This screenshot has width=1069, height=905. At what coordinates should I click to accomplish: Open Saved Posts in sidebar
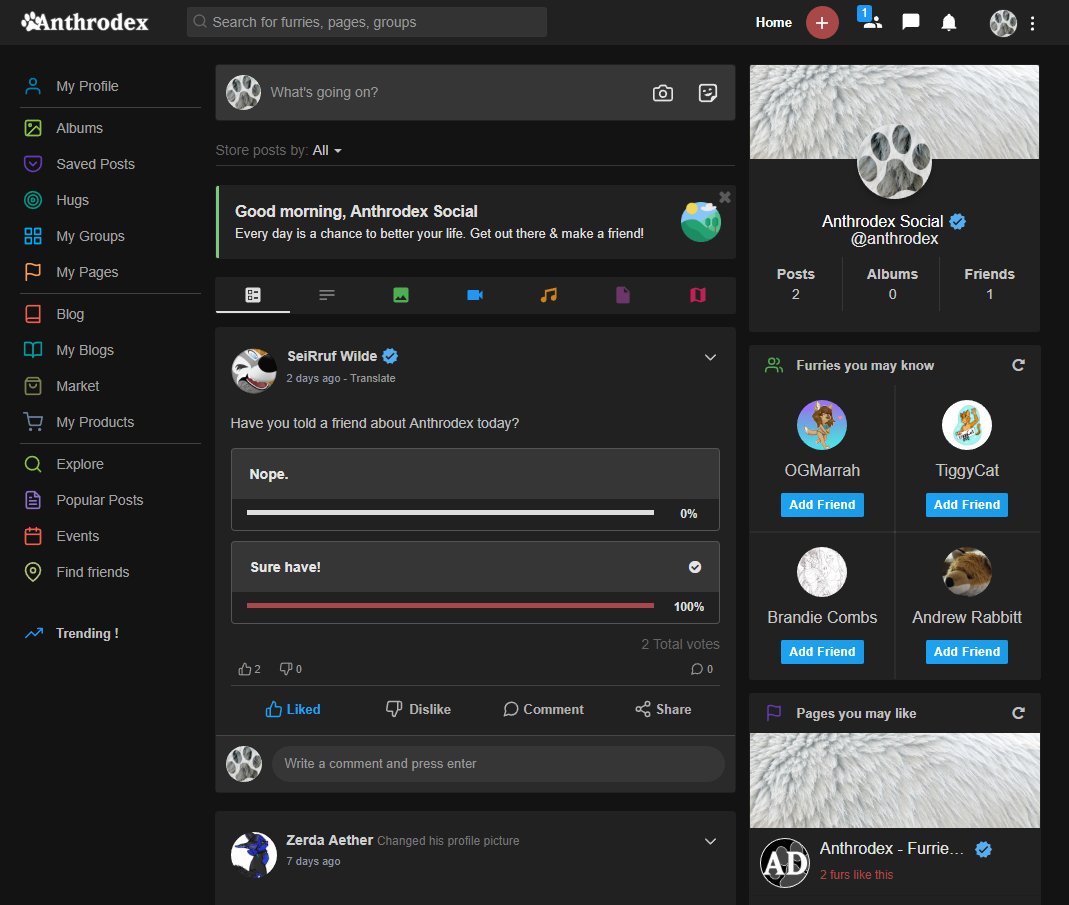coord(95,164)
